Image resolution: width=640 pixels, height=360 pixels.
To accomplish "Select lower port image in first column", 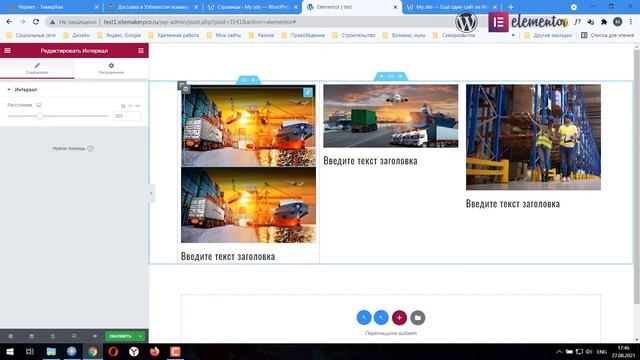I will tap(248, 205).
